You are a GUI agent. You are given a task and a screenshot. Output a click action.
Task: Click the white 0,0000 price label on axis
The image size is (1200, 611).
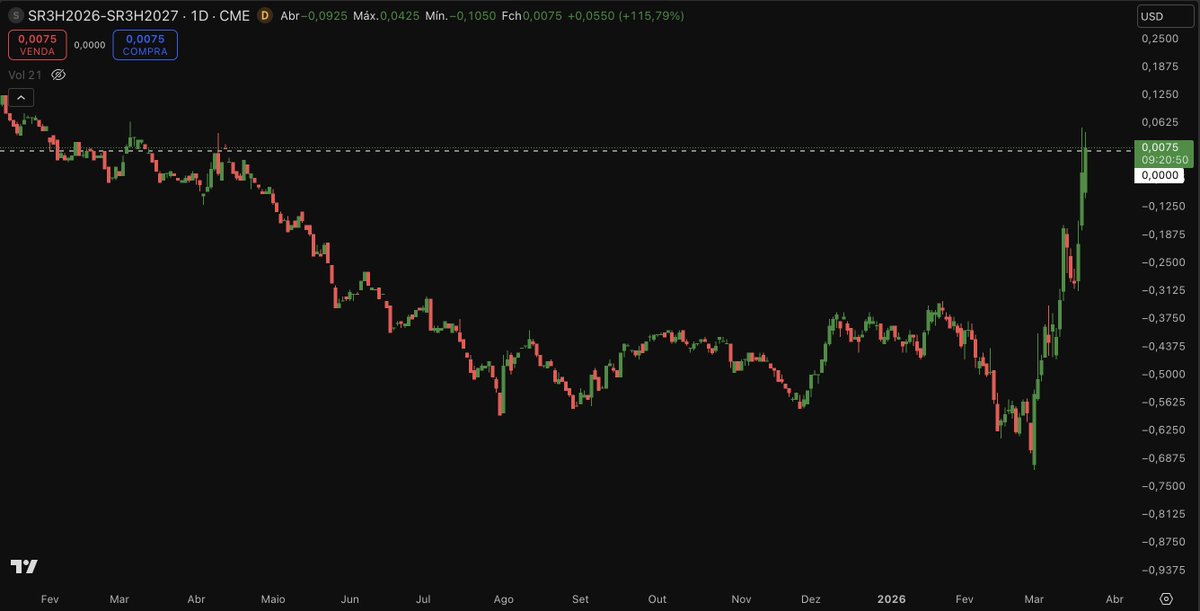[1159, 175]
